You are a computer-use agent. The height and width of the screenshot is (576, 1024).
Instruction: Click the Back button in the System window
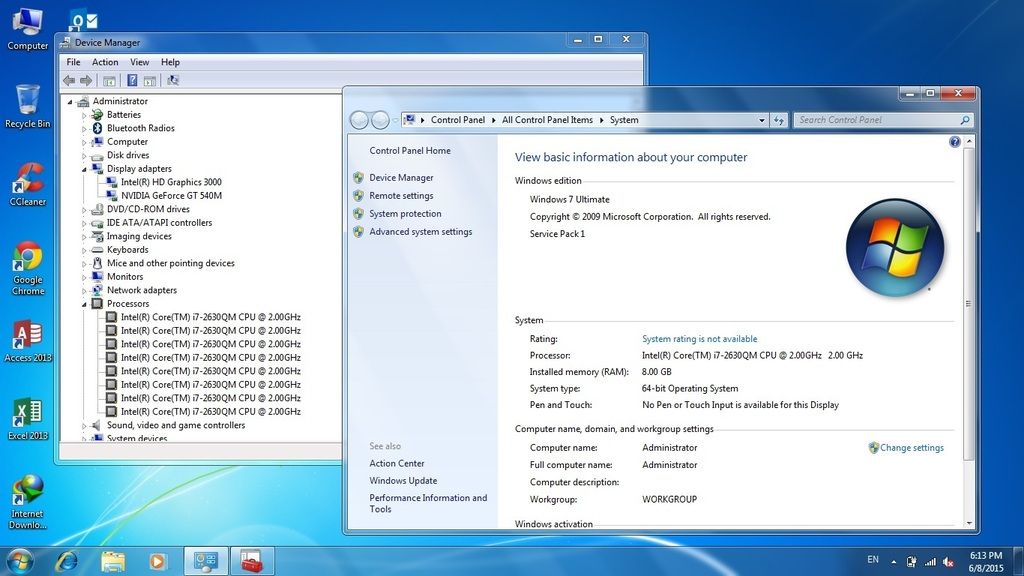359,120
